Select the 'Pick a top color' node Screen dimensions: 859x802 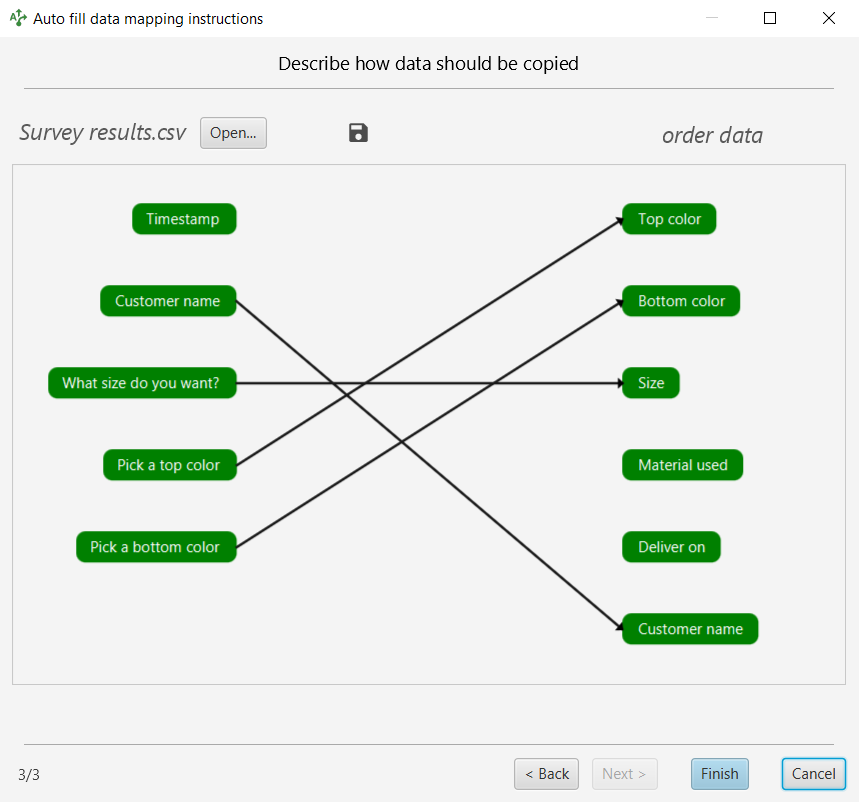pos(170,465)
